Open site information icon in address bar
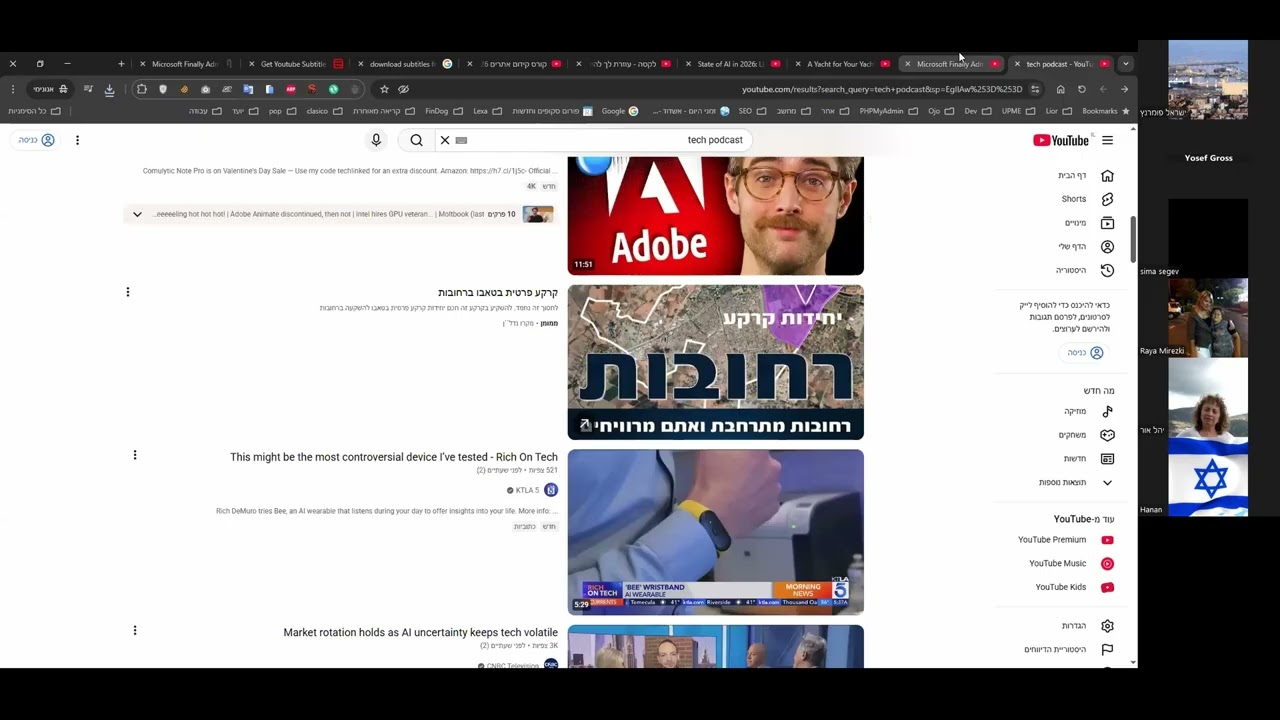Viewport: 1280px width, 720px height. 1035,89
